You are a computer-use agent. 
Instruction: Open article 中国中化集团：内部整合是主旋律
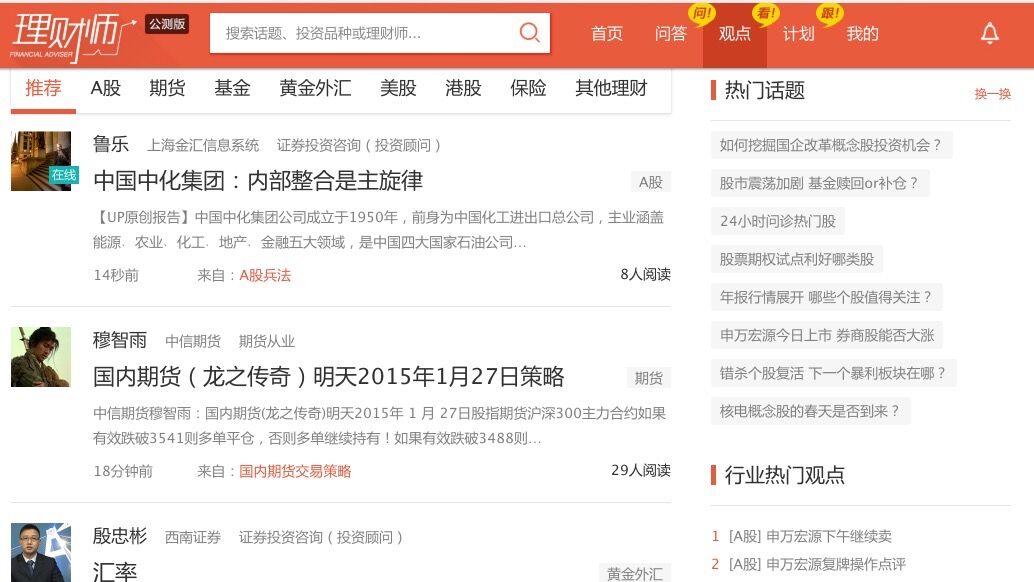point(258,181)
